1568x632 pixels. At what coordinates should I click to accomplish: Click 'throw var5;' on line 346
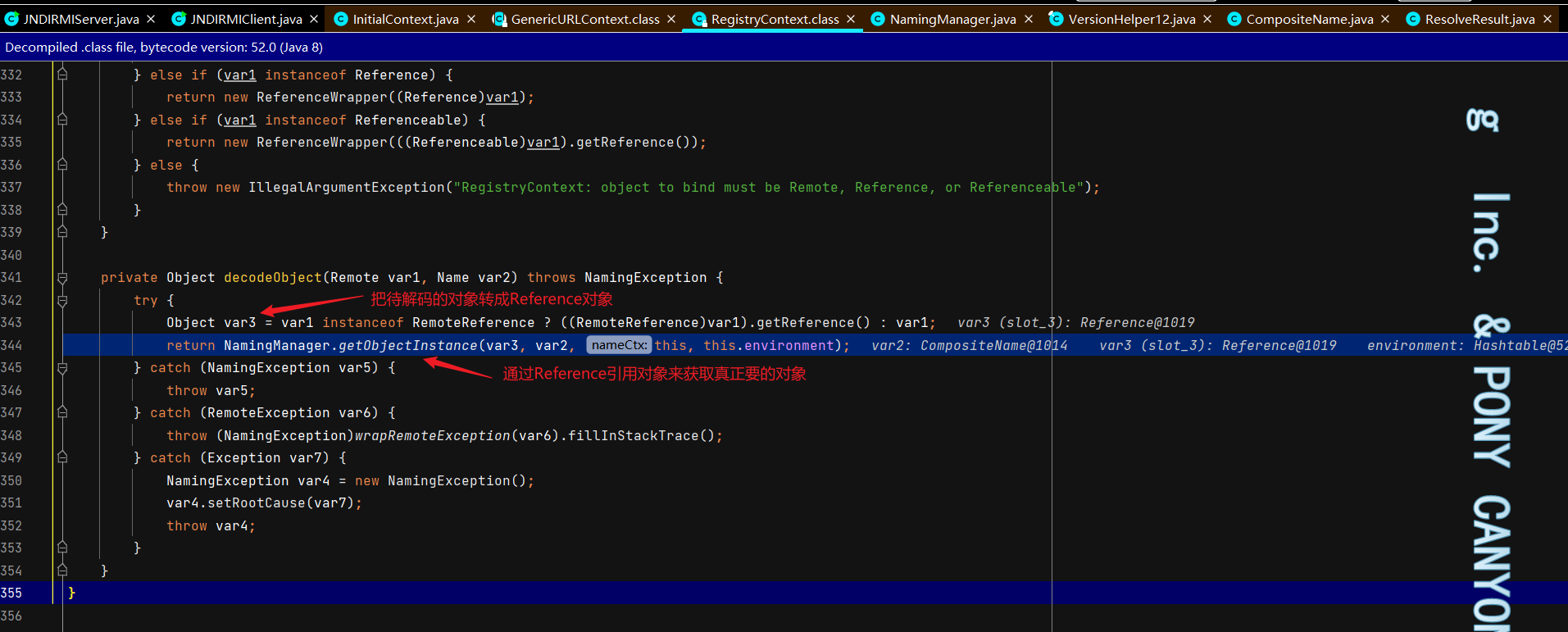tap(211, 390)
